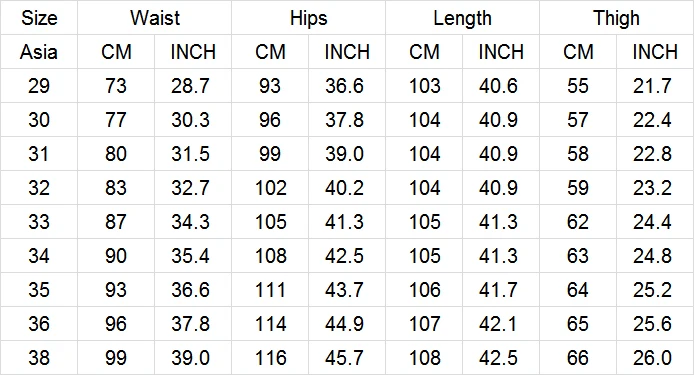Click hips CM value 102
This screenshot has width=694, height=375.
(270, 188)
